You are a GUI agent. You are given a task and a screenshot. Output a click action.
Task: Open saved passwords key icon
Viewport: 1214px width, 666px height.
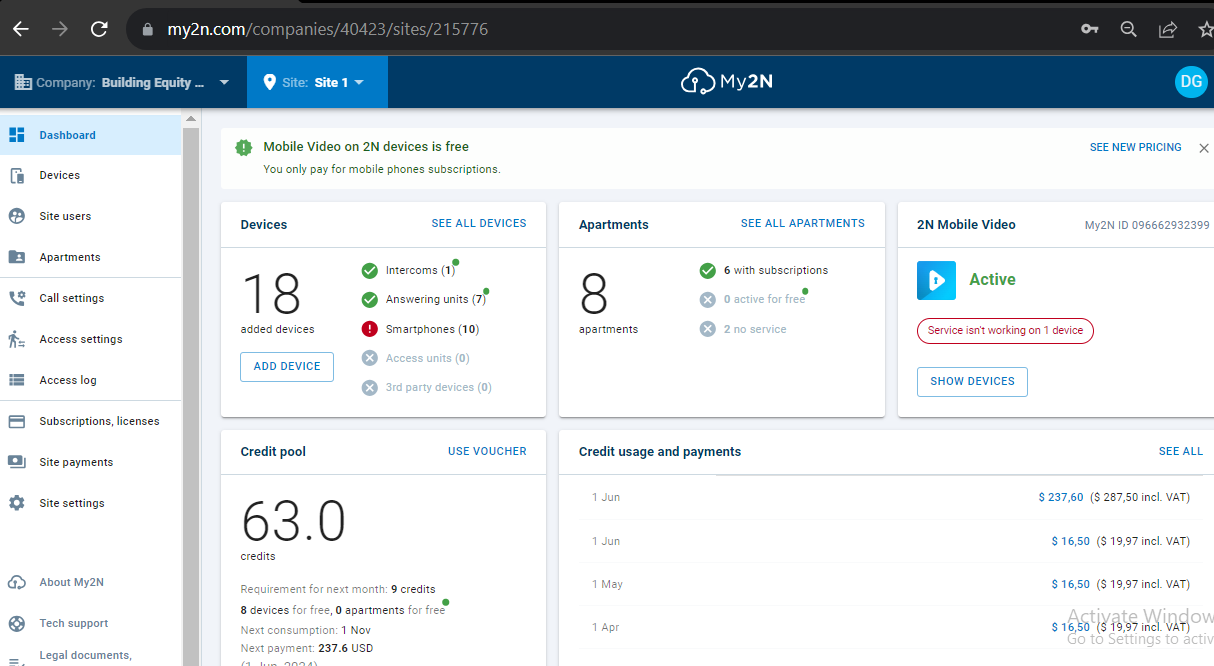coord(1090,29)
